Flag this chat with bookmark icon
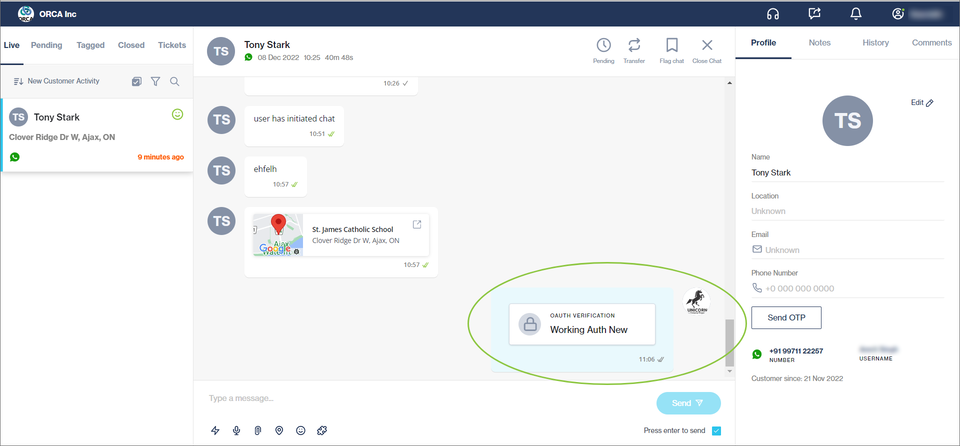 click(x=672, y=46)
